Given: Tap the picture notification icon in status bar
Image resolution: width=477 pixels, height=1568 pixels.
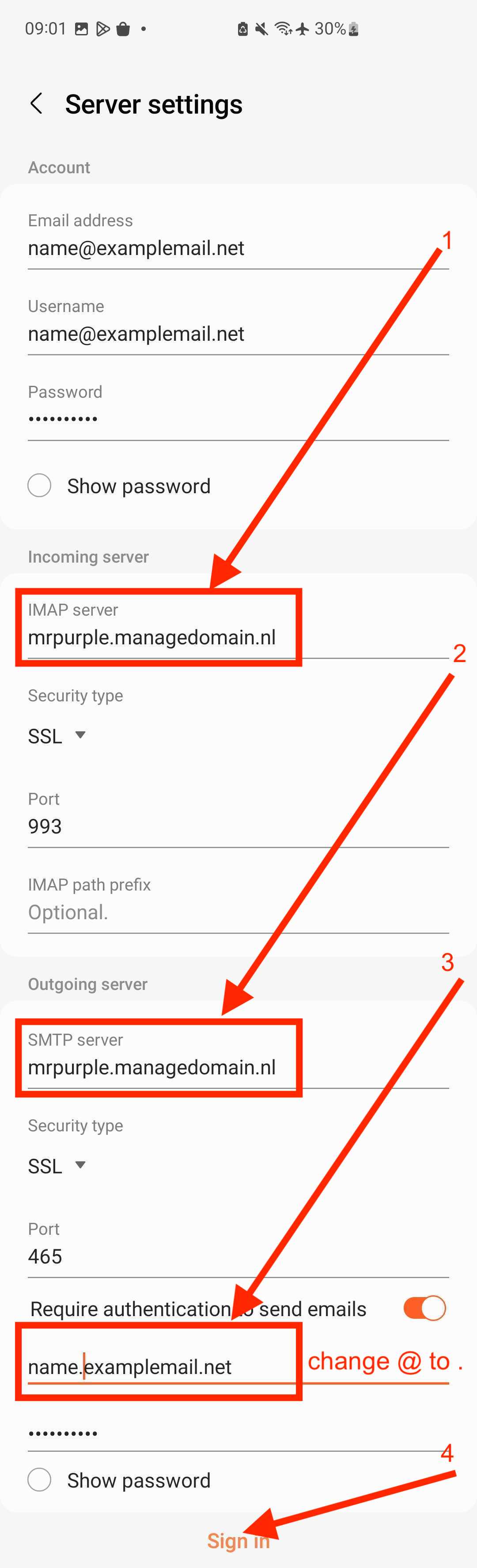Looking at the screenshot, I should click(82, 29).
